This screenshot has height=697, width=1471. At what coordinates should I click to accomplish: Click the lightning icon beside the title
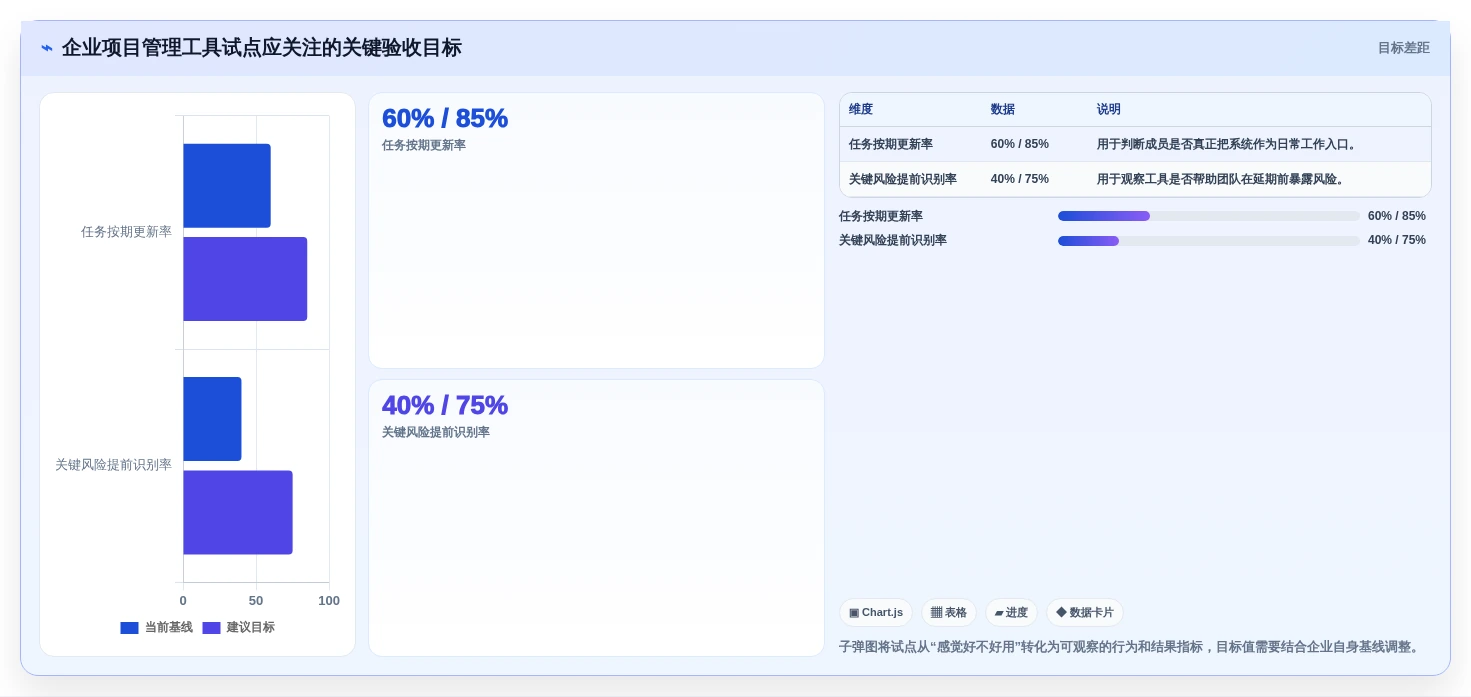coord(47,48)
